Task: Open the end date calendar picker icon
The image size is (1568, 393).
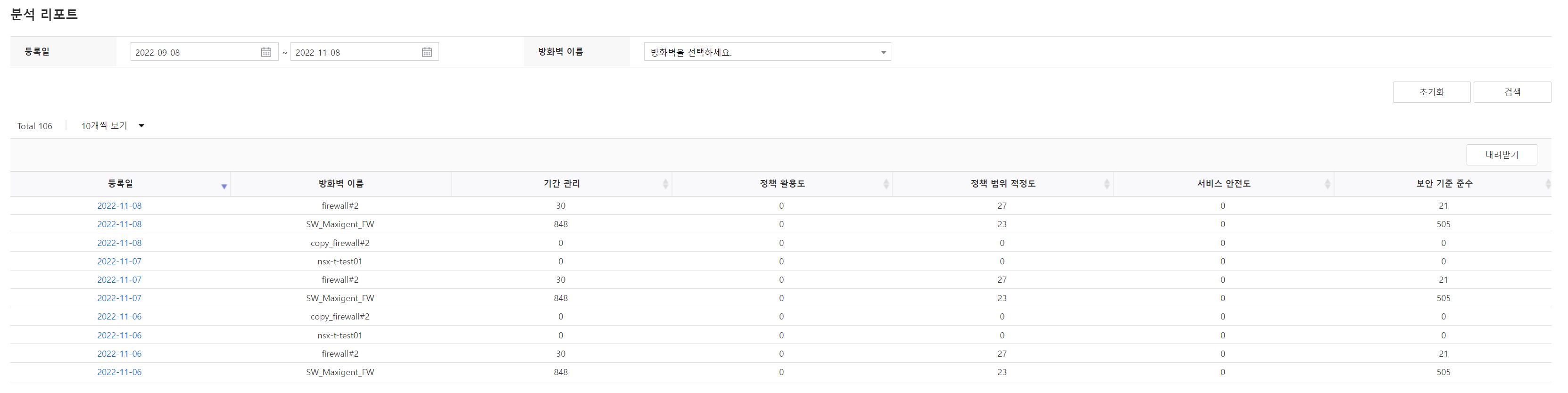Action: pyautogui.click(x=427, y=52)
